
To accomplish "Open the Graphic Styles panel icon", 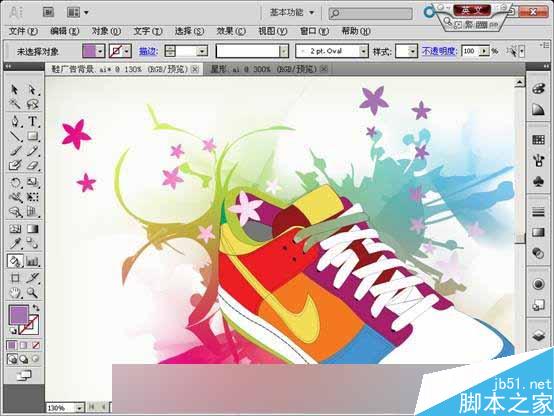I will point(538,305).
